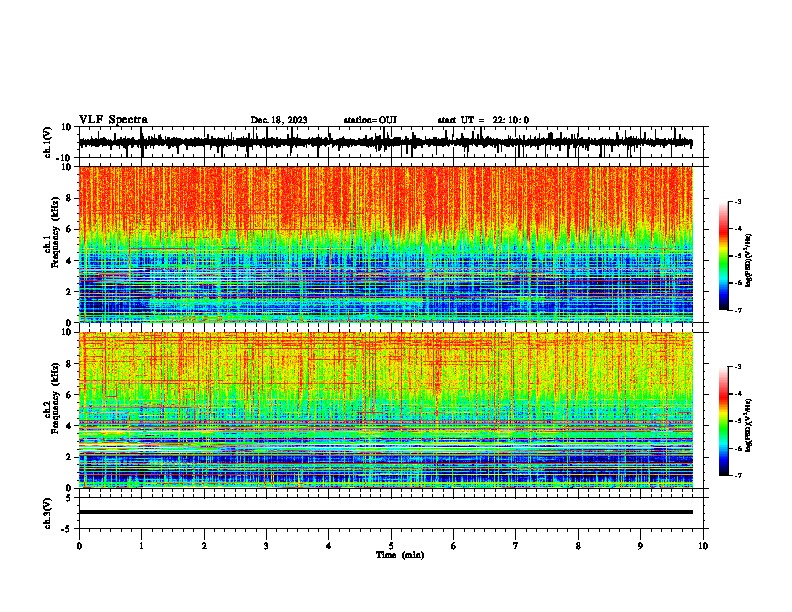Click the upper color scale bar beside ch.1
Screen dimensions: 792x612
[724, 256]
